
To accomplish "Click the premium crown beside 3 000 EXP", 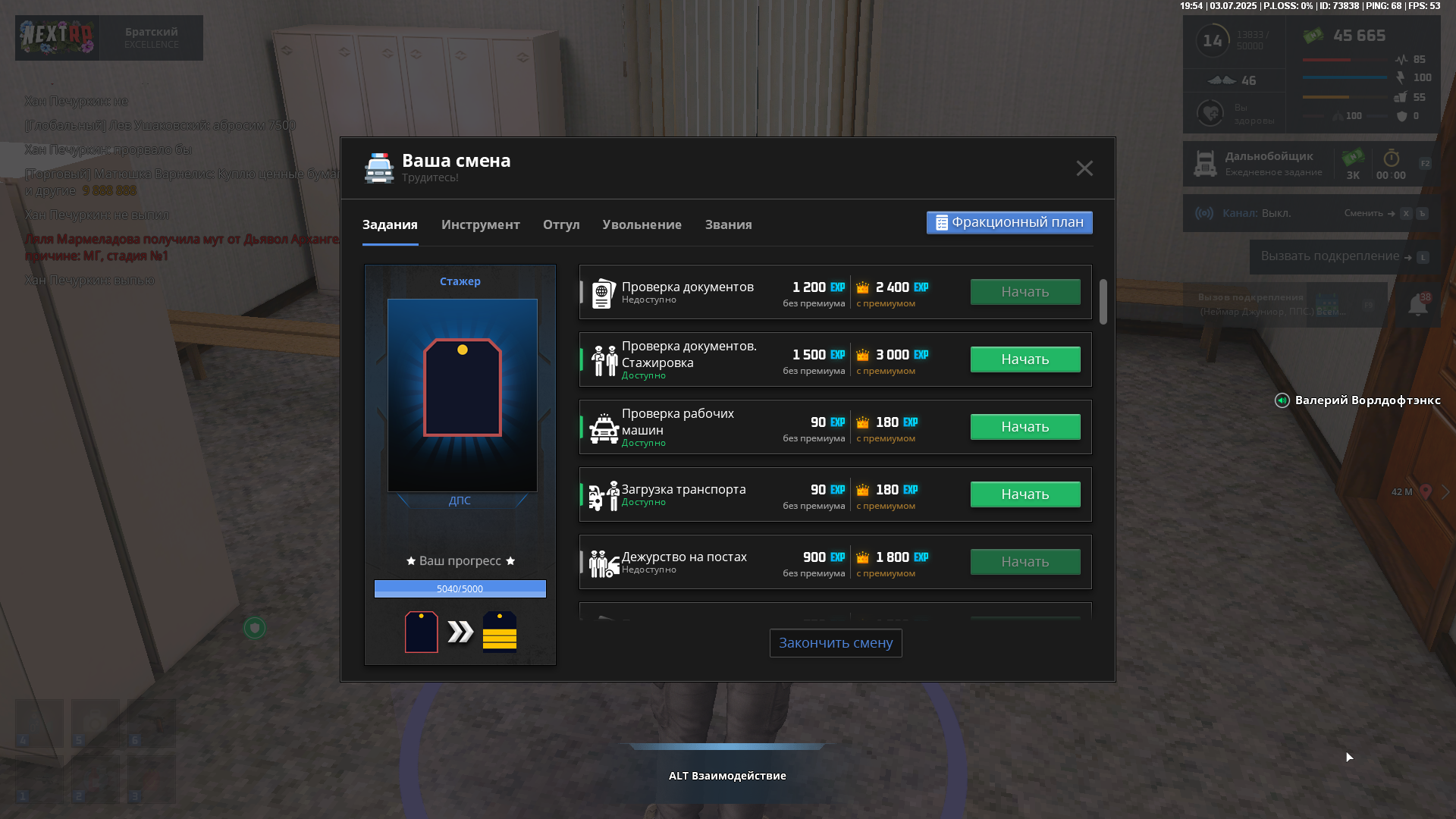I will [863, 355].
